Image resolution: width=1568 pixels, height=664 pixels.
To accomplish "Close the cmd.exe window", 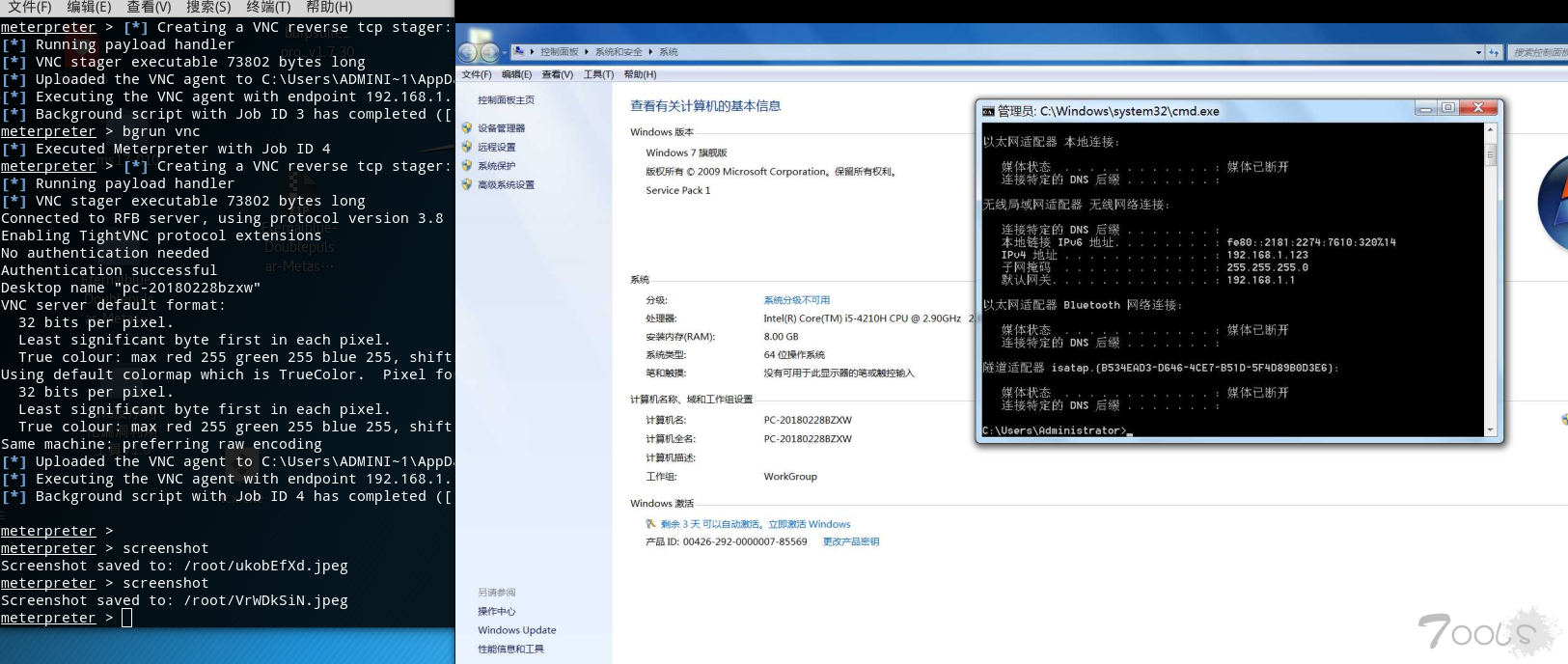I will pyautogui.click(x=1478, y=108).
